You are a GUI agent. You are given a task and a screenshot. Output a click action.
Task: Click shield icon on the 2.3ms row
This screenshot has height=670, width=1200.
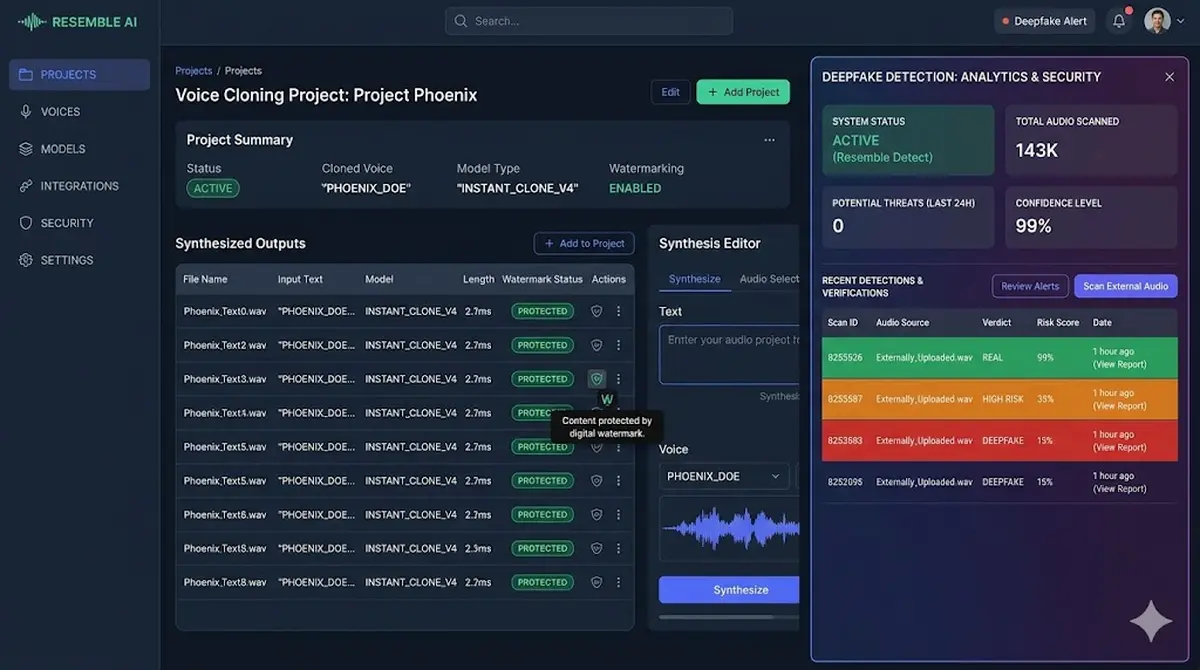597,548
